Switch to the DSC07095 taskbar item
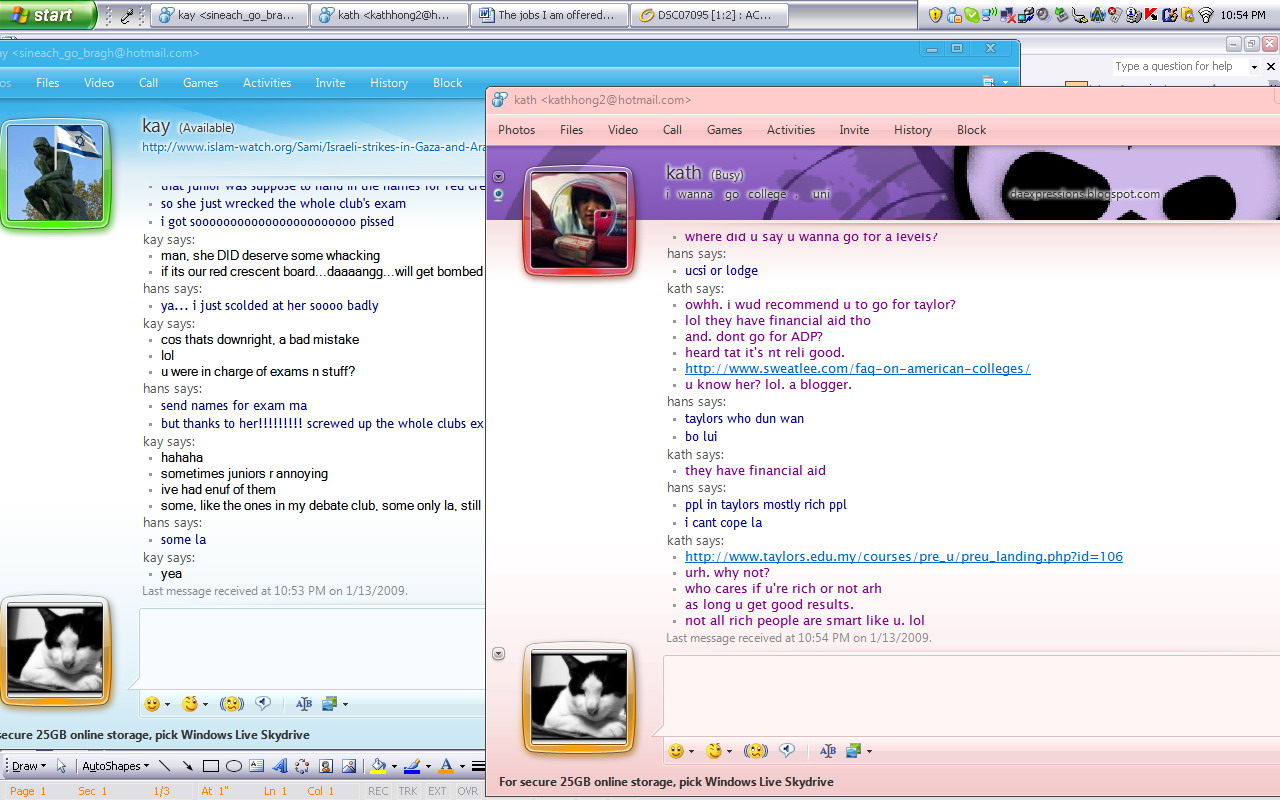This screenshot has height=800, width=1280. point(710,15)
